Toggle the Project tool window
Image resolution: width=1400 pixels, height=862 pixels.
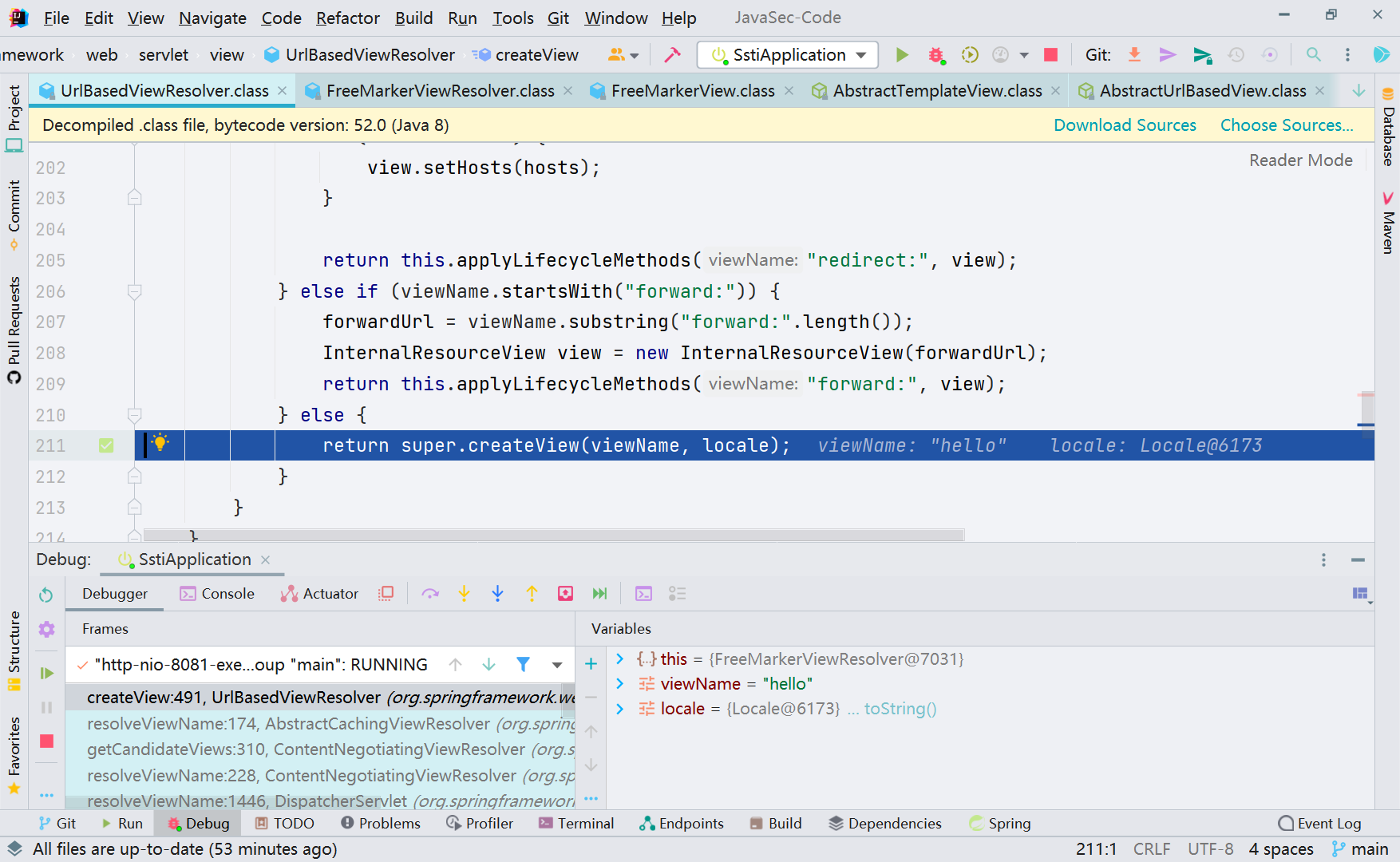[x=14, y=118]
